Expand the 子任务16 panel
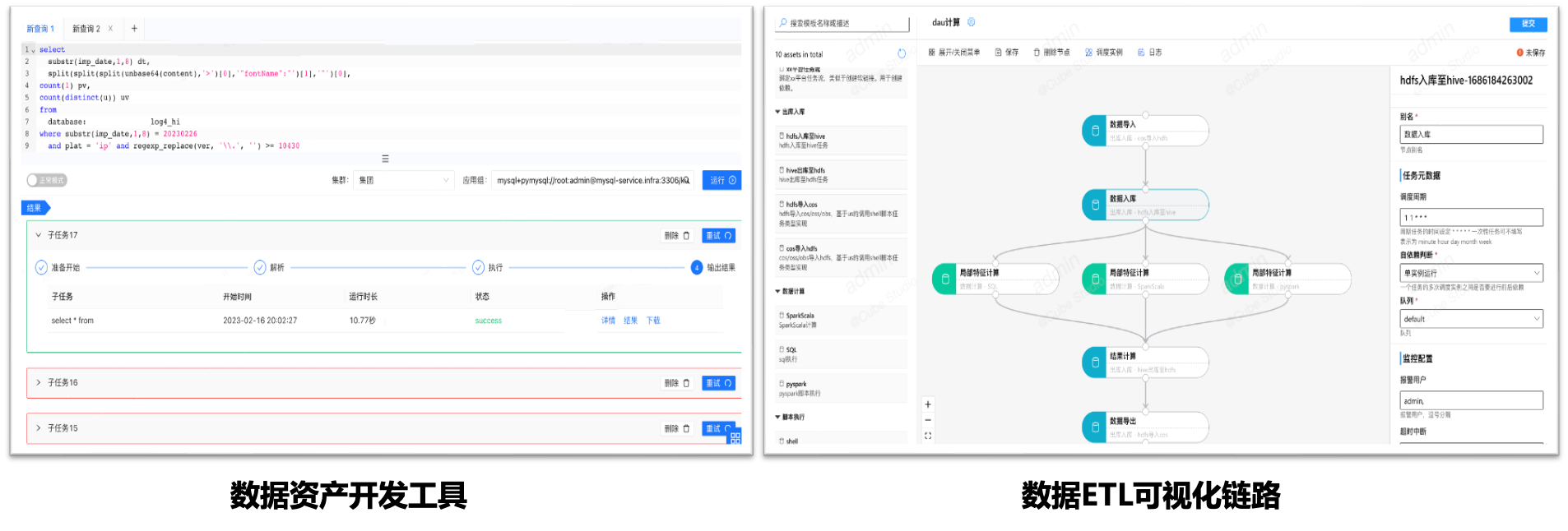Viewport: 1568px width, 531px height. pyautogui.click(x=39, y=383)
